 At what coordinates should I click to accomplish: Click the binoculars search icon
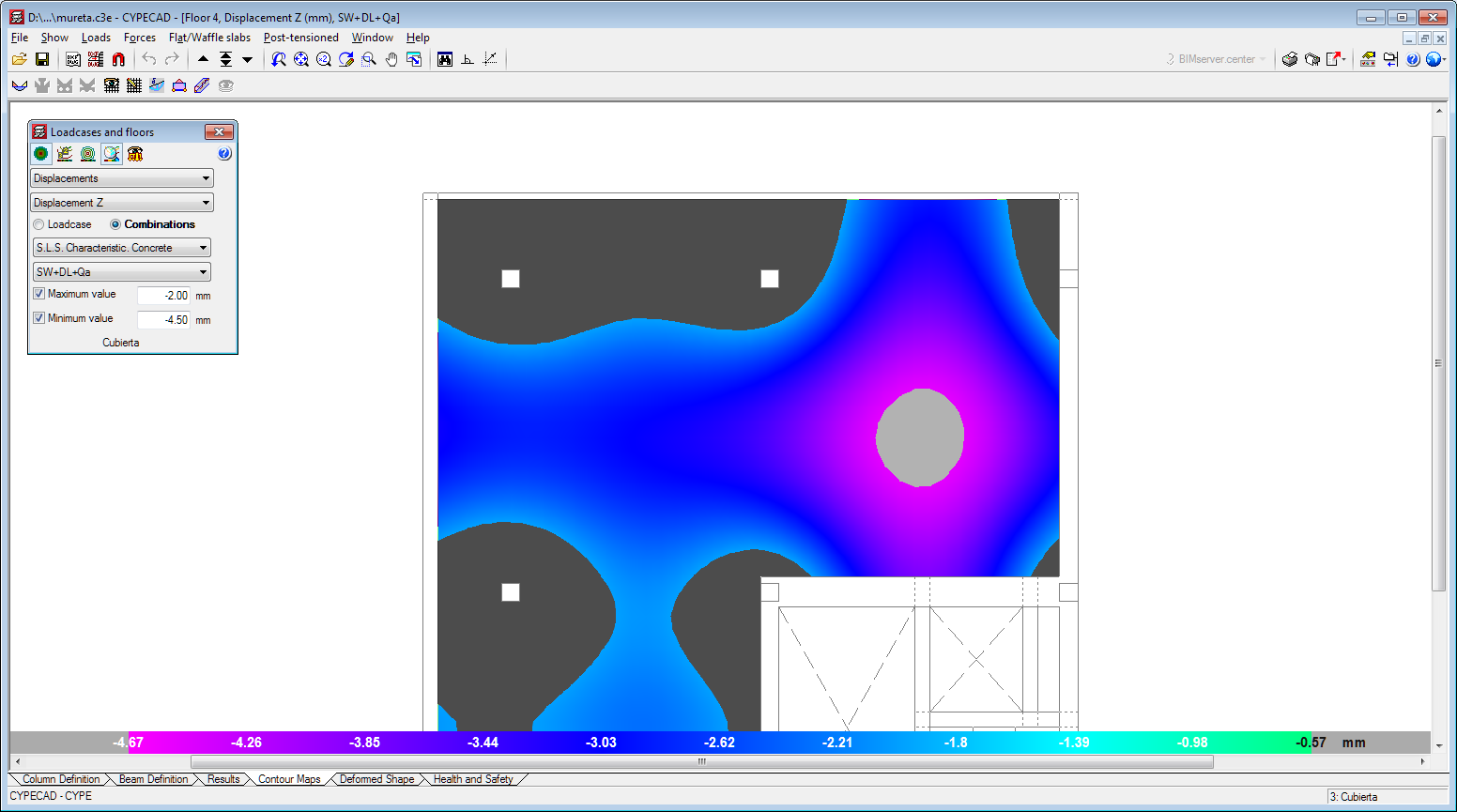point(444,59)
